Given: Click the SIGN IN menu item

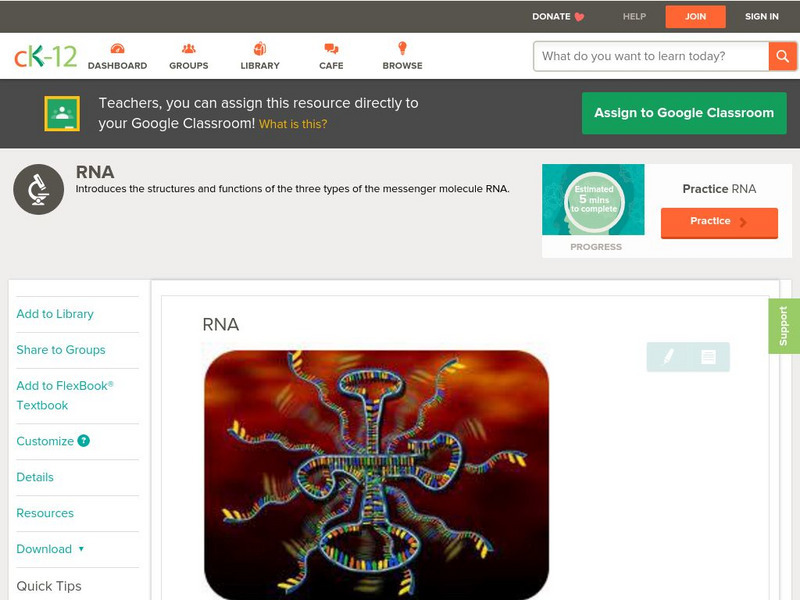Looking at the screenshot, I should pos(762,16).
